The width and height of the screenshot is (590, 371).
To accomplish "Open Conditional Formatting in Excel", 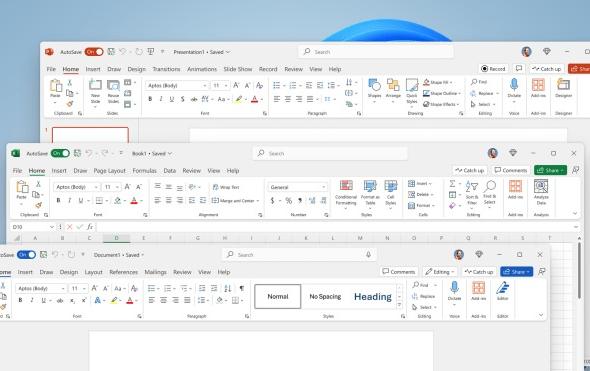I will (x=346, y=194).
